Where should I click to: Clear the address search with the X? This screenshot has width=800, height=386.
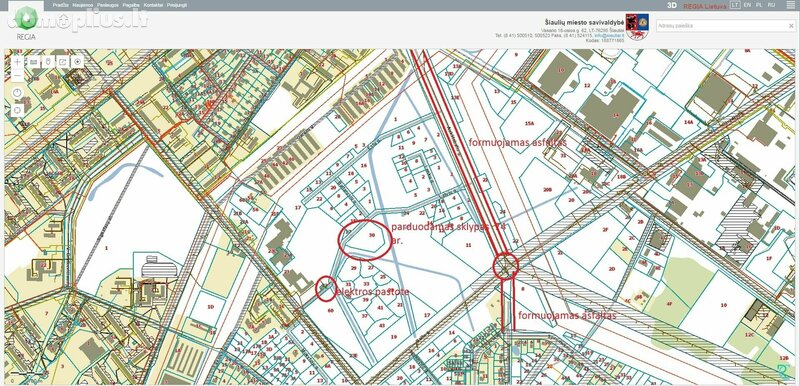pos(791,25)
